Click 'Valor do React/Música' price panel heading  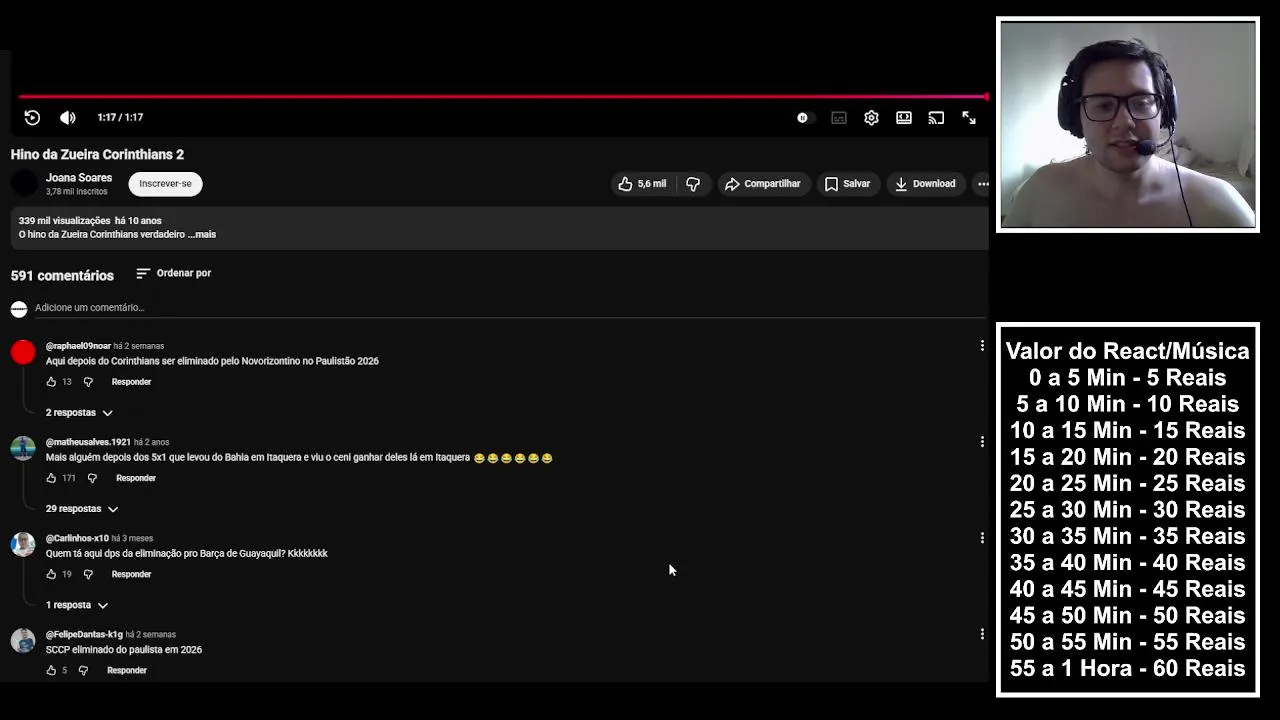[x=1127, y=351]
